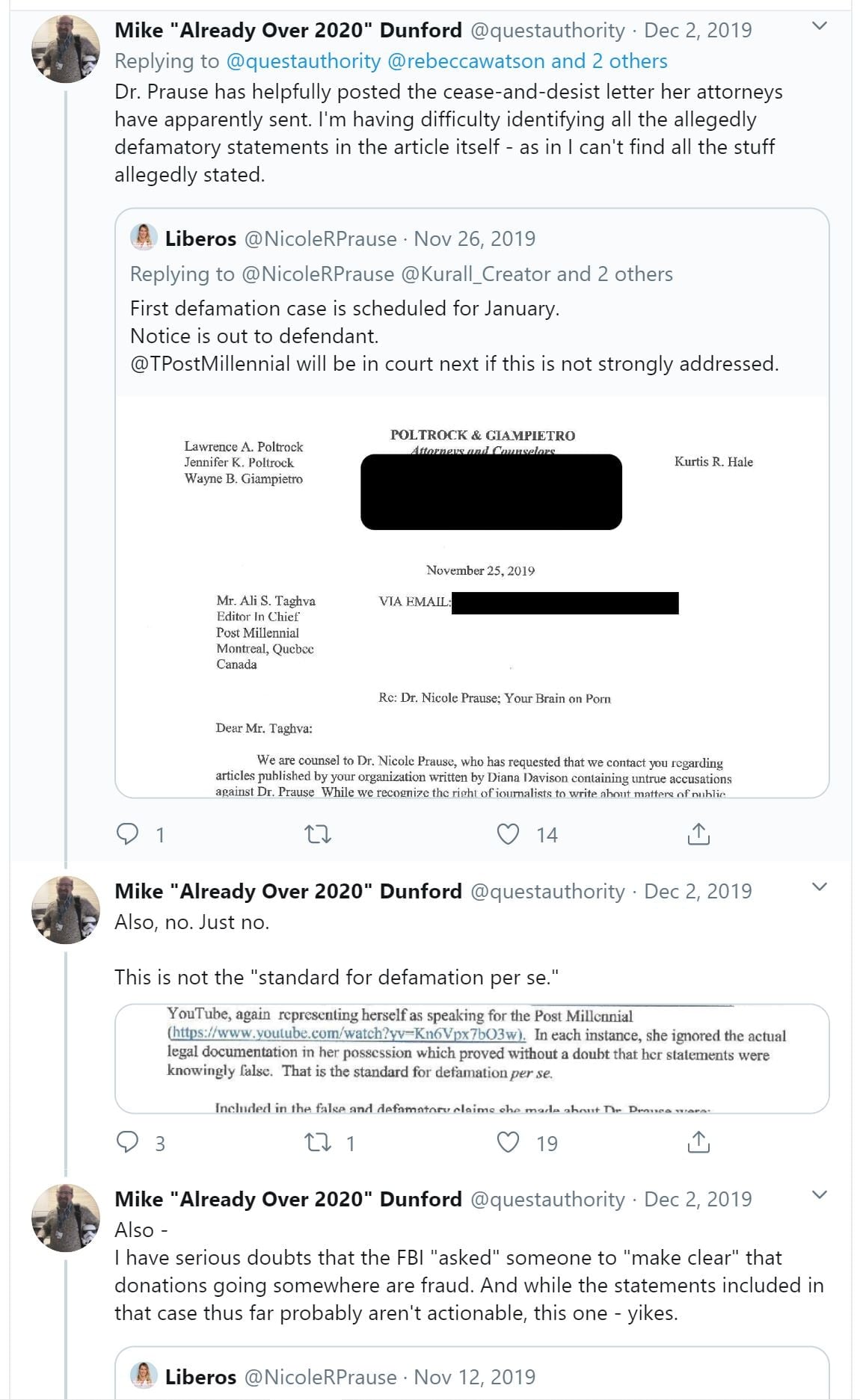Expand chevron menu on second Dunford tweet
The width and height of the screenshot is (860, 1400).
tap(820, 887)
